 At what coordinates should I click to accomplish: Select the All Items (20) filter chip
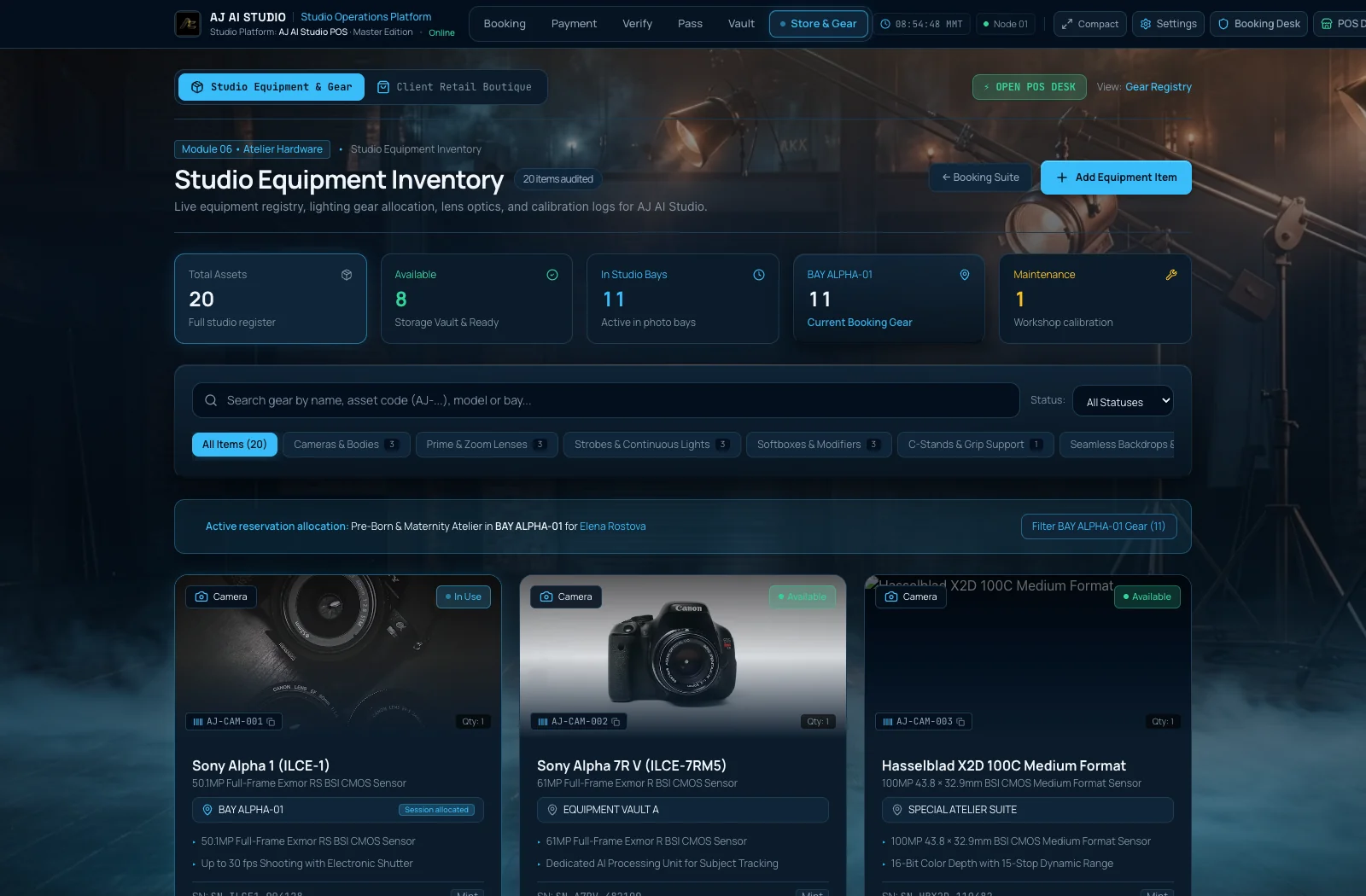point(234,445)
